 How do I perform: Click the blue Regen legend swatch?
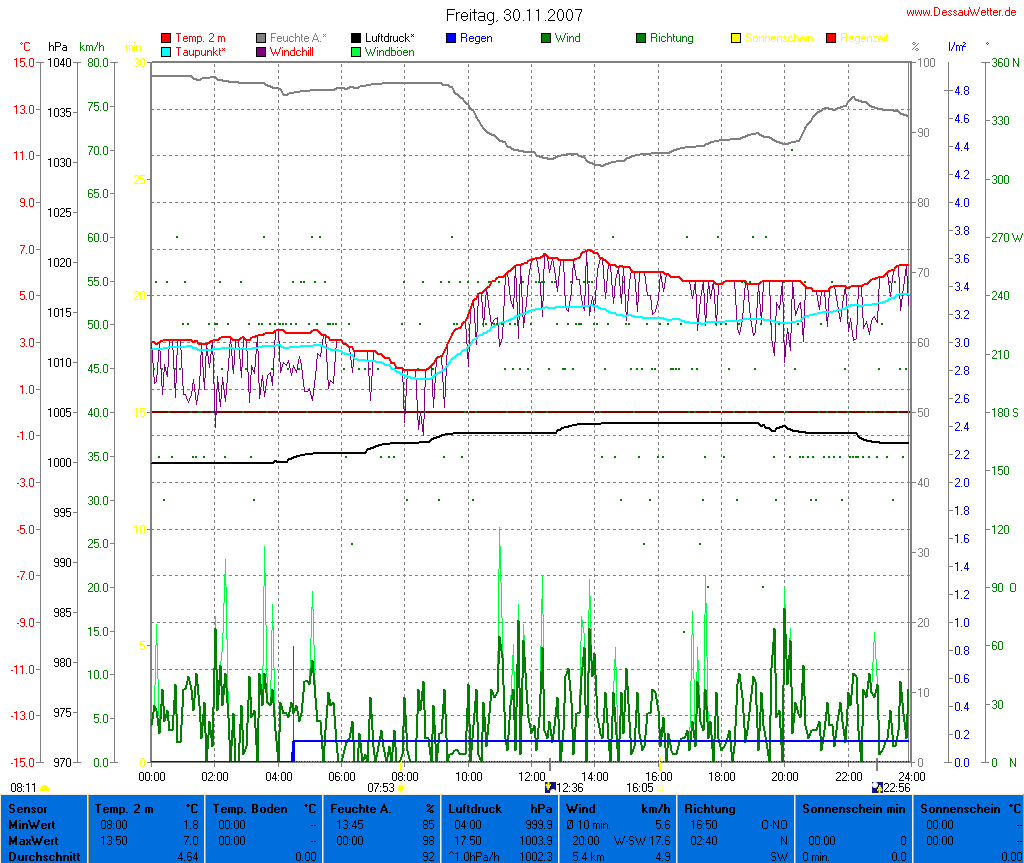[451, 38]
